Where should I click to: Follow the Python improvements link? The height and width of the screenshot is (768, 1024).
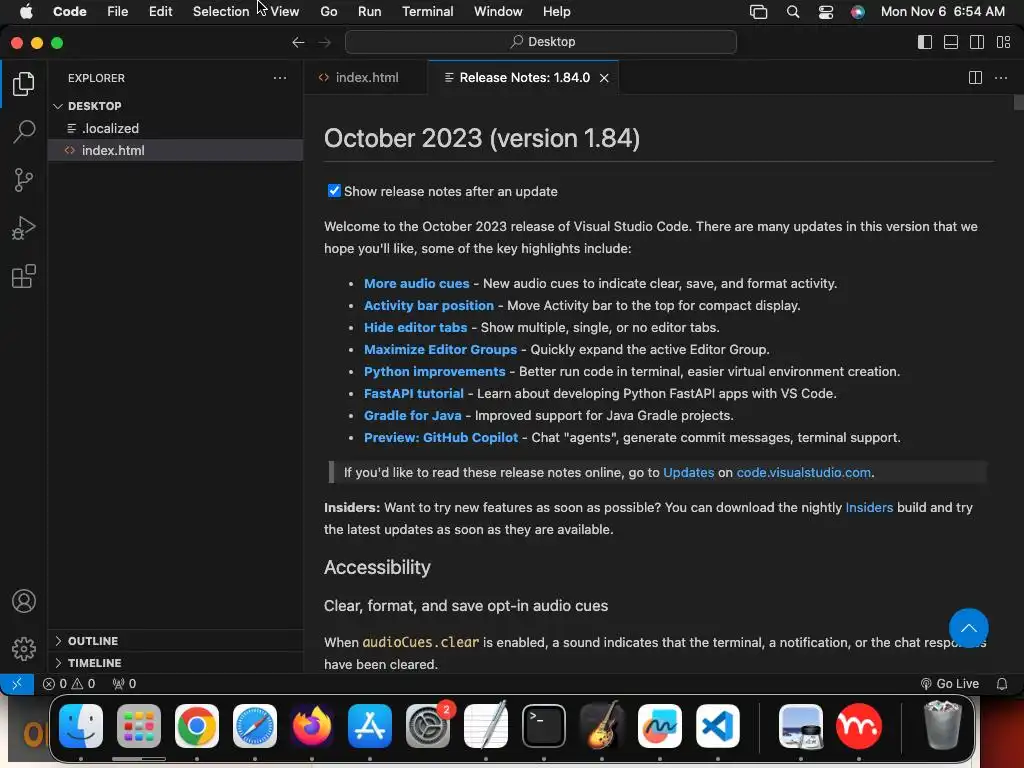pyautogui.click(x=434, y=372)
